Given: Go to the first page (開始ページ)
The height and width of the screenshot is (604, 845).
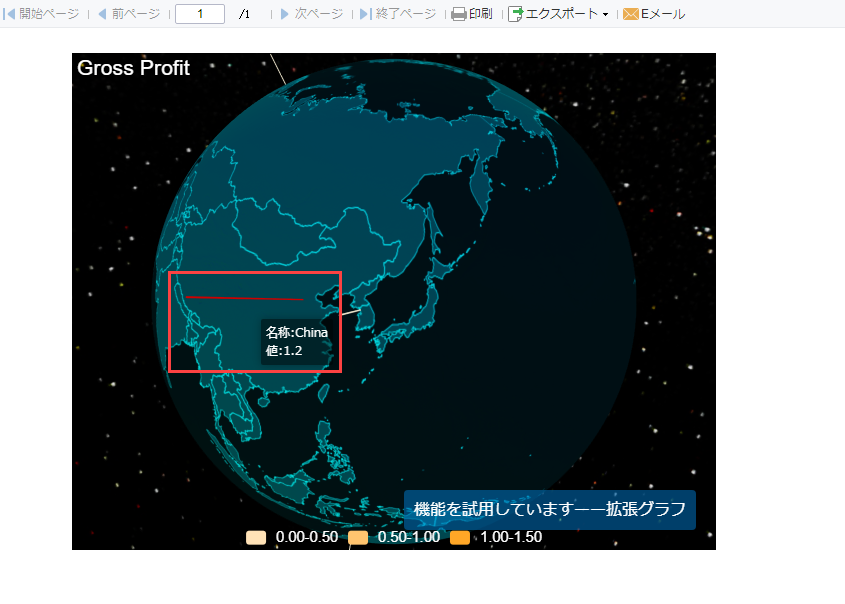Looking at the screenshot, I should pyautogui.click(x=41, y=14).
